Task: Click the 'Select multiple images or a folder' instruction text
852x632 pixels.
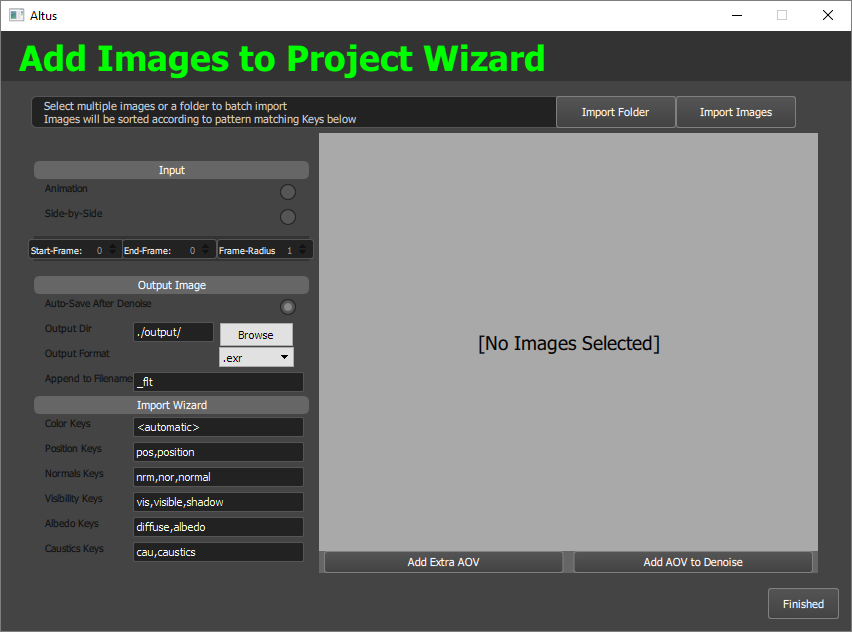Action: 165,106
